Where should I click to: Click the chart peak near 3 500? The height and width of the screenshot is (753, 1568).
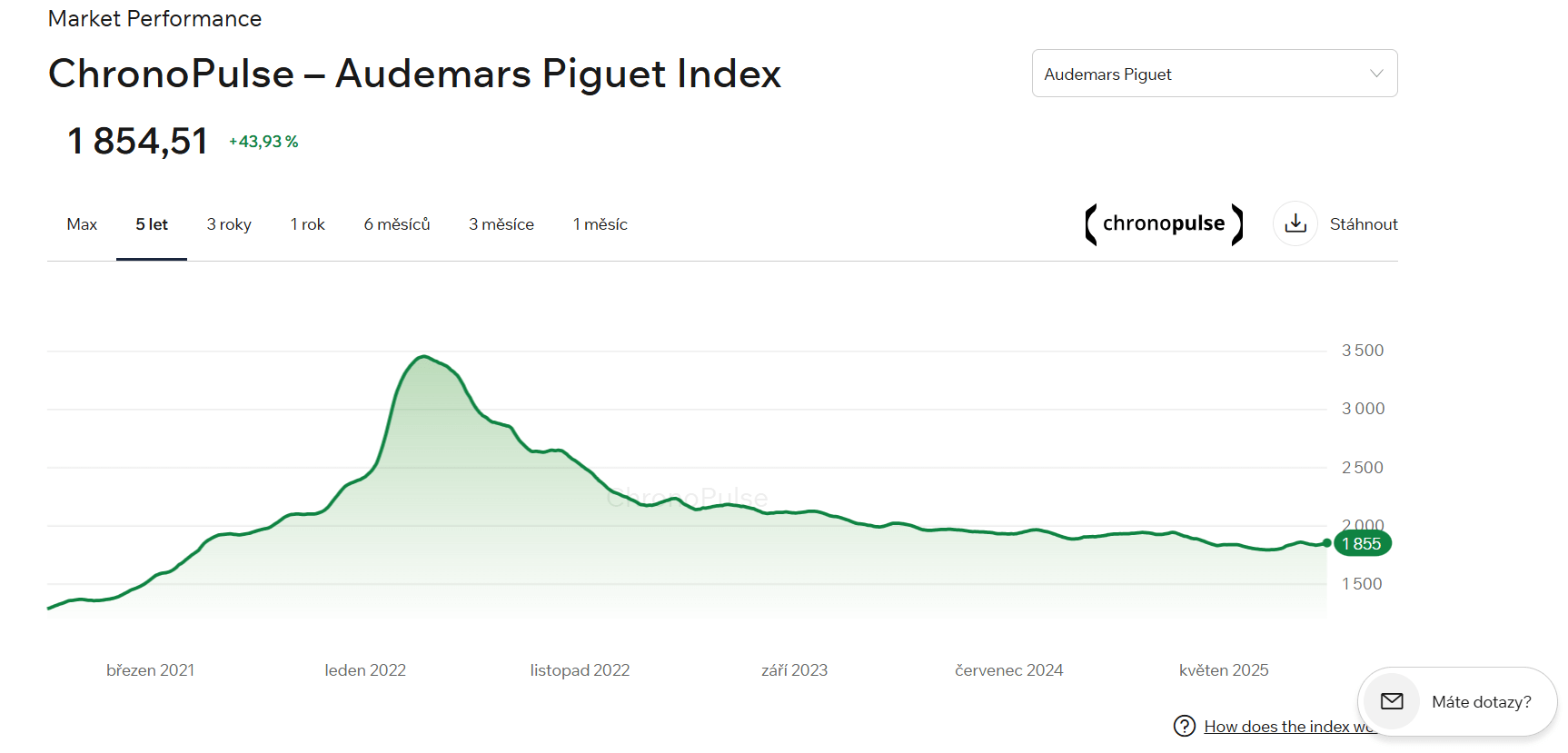(x=423, y=357)
